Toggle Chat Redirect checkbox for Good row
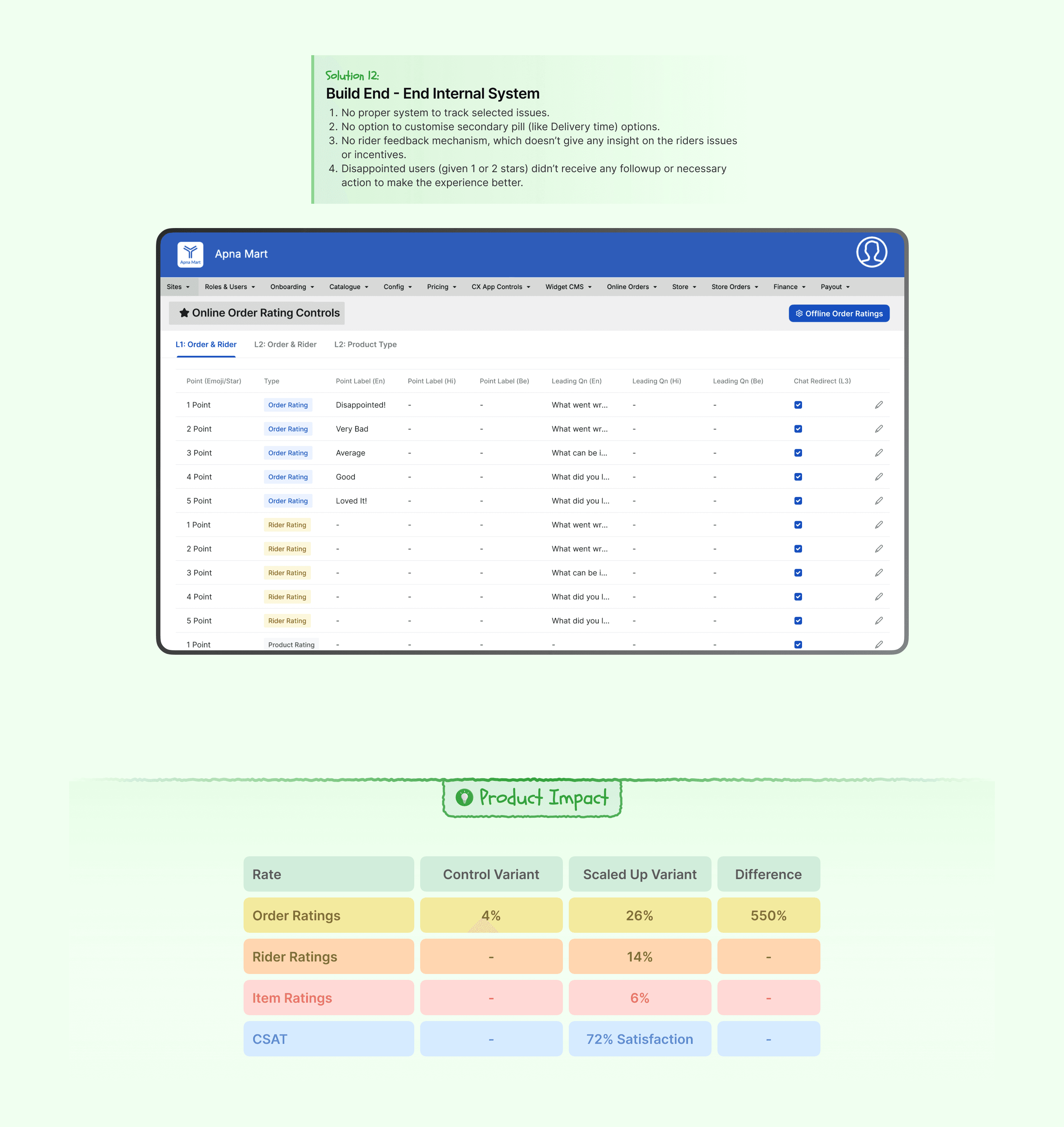 point(798,477)
